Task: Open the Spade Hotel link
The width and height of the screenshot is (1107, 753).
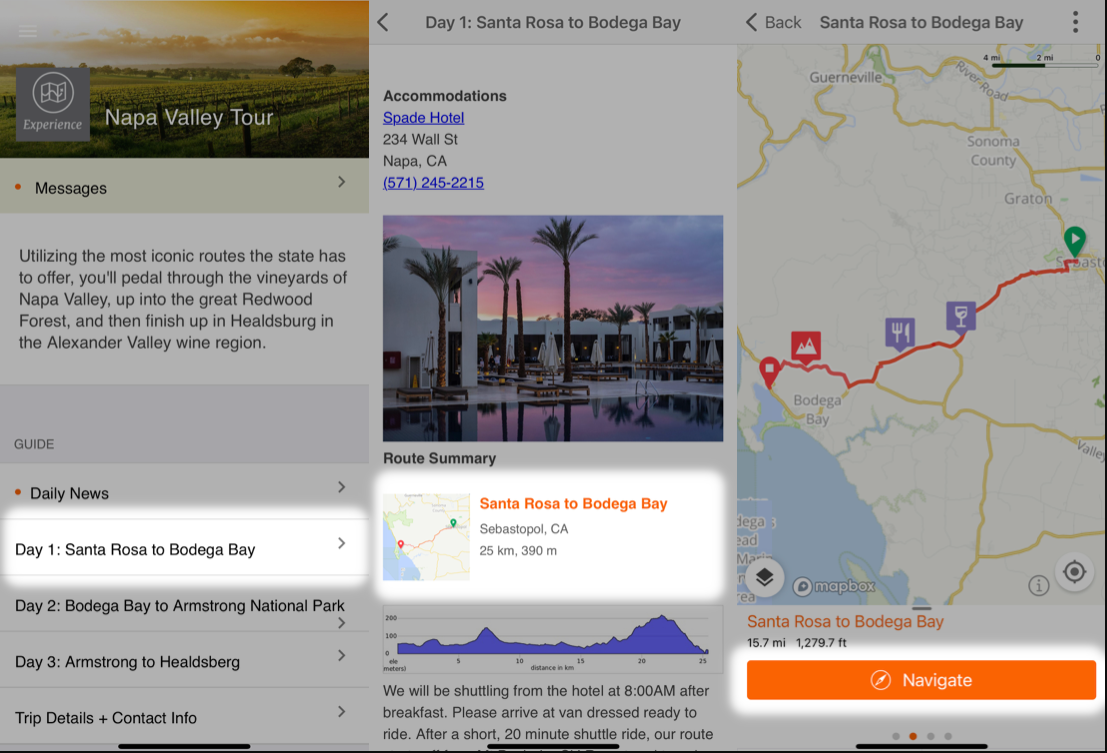Action: coord(423,118)
